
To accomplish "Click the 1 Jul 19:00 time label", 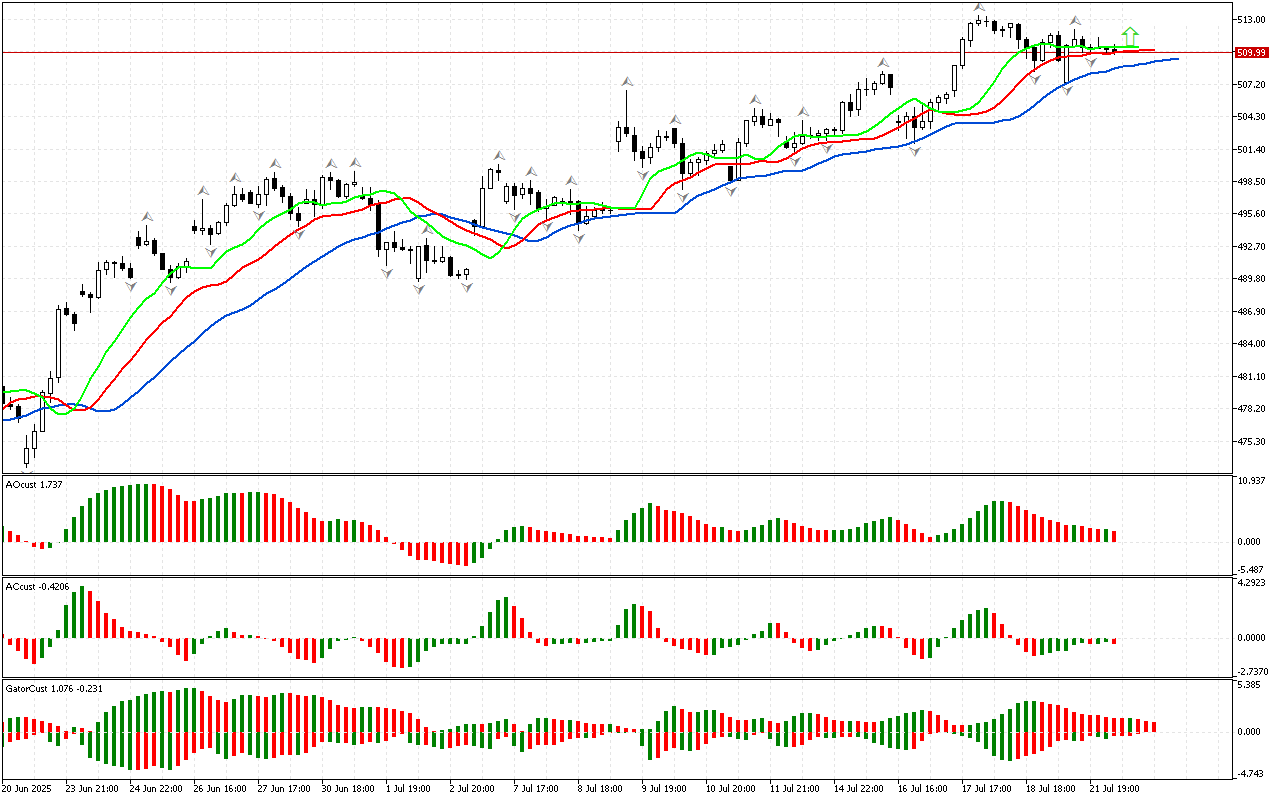I will pyautogui.click(x=407, y=789).
